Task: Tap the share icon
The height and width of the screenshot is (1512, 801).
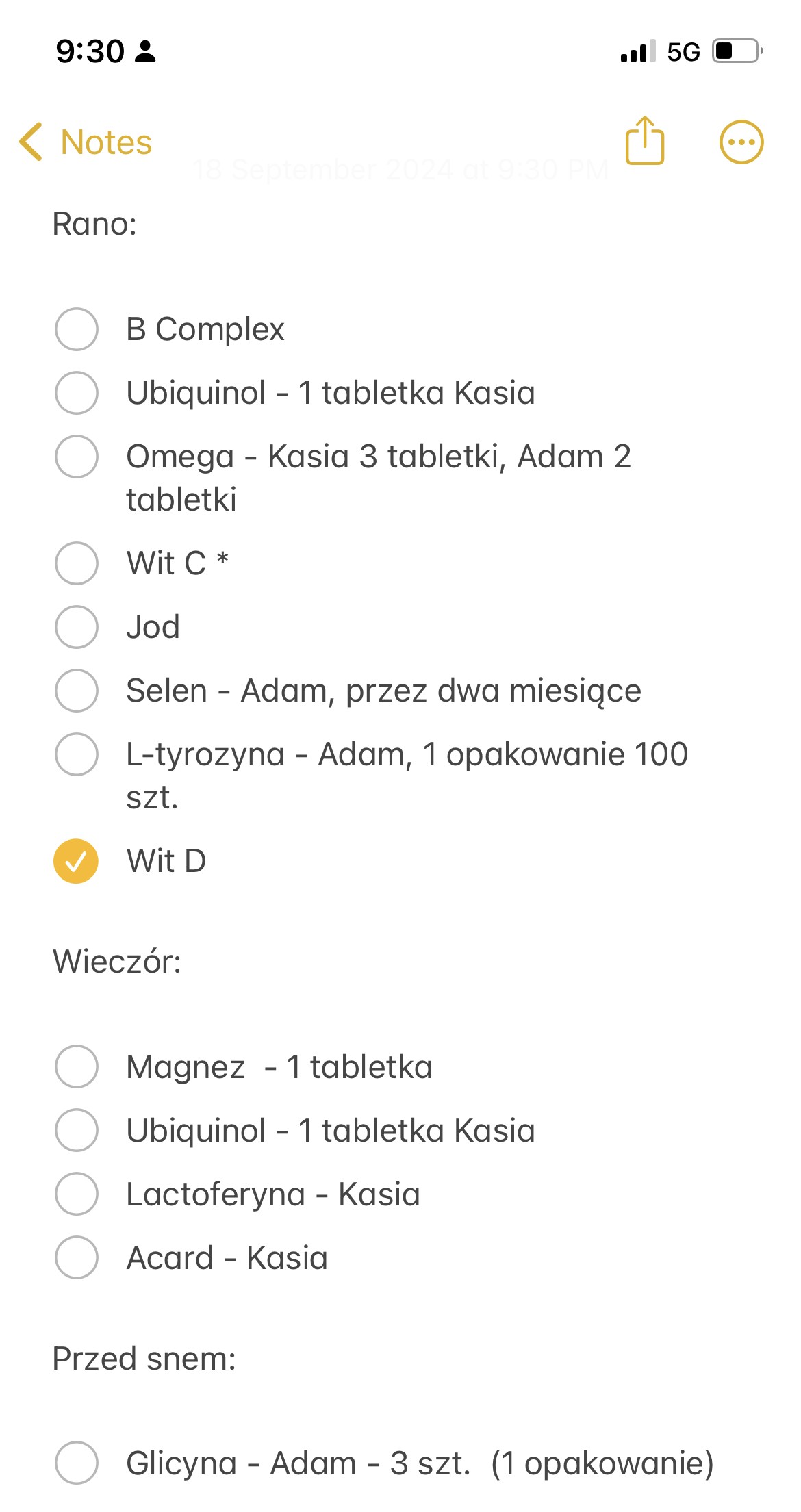Action: (644, 141)
